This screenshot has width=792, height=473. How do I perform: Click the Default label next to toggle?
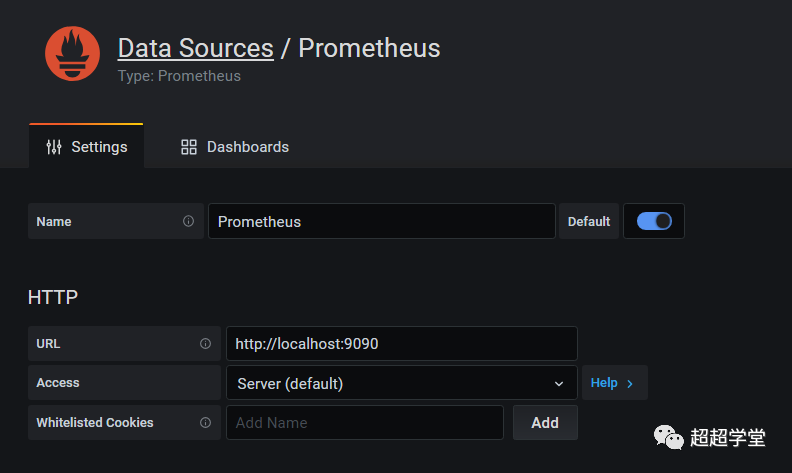(589, 221)
